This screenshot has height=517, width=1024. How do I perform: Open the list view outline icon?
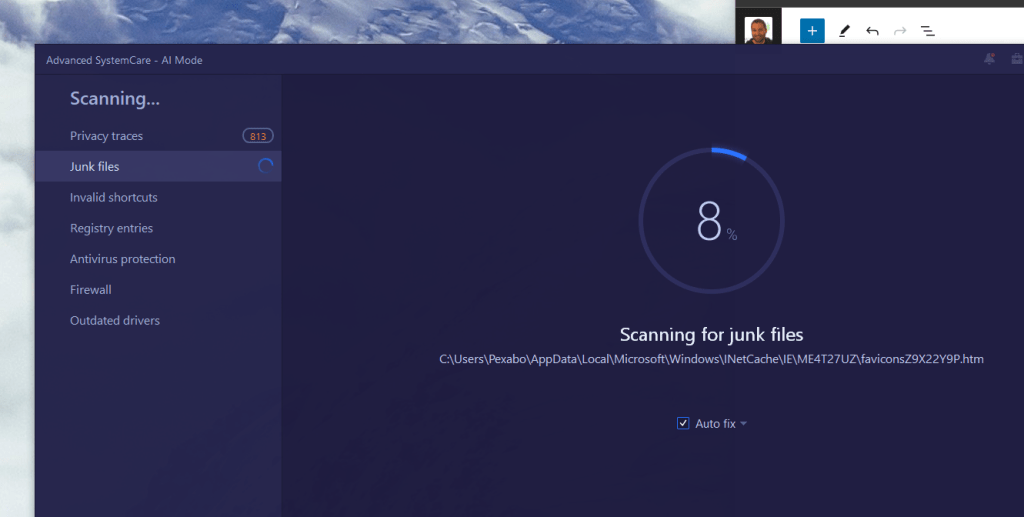(x=927, y=31)
